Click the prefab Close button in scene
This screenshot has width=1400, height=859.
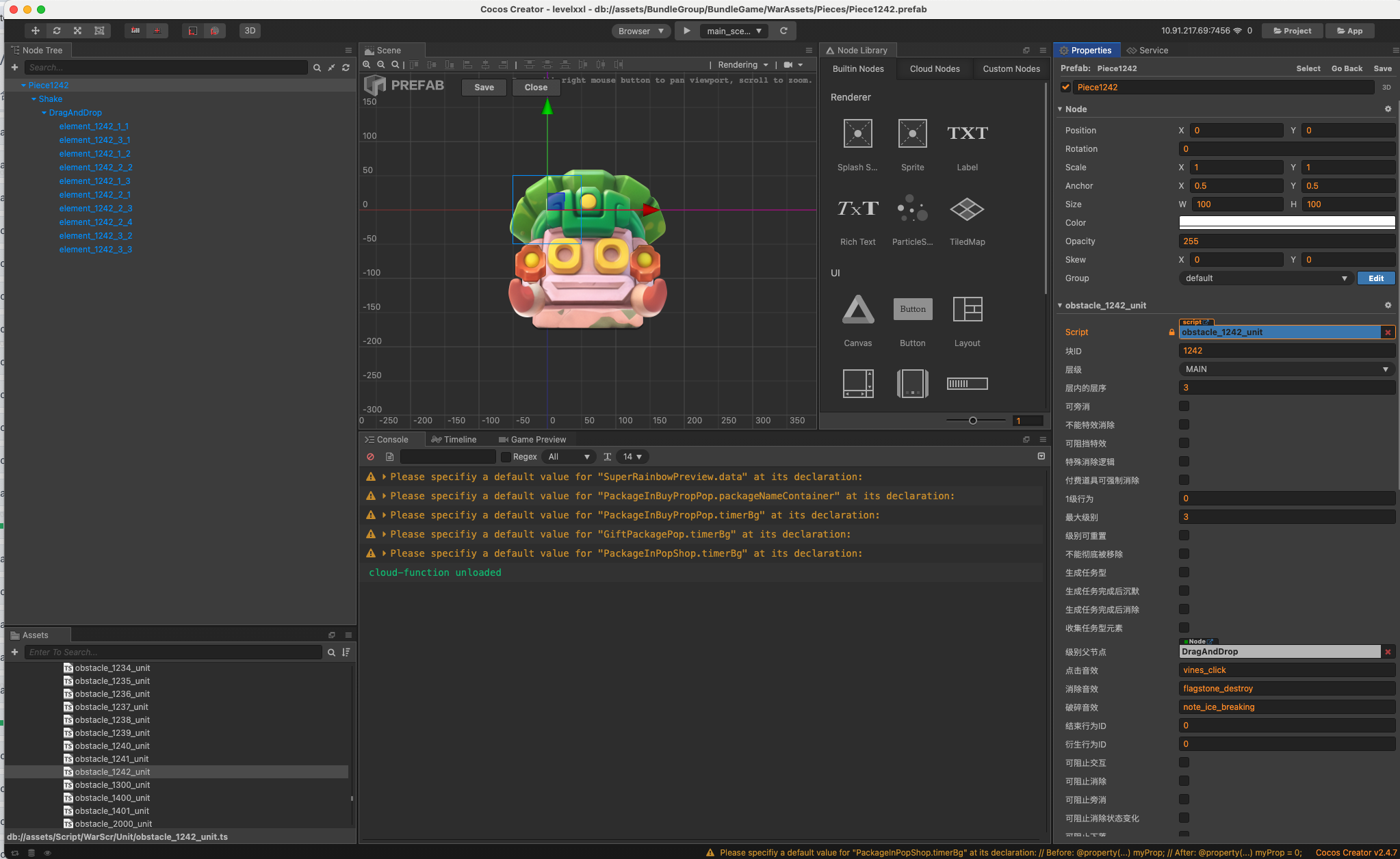(x=536, y=88)
